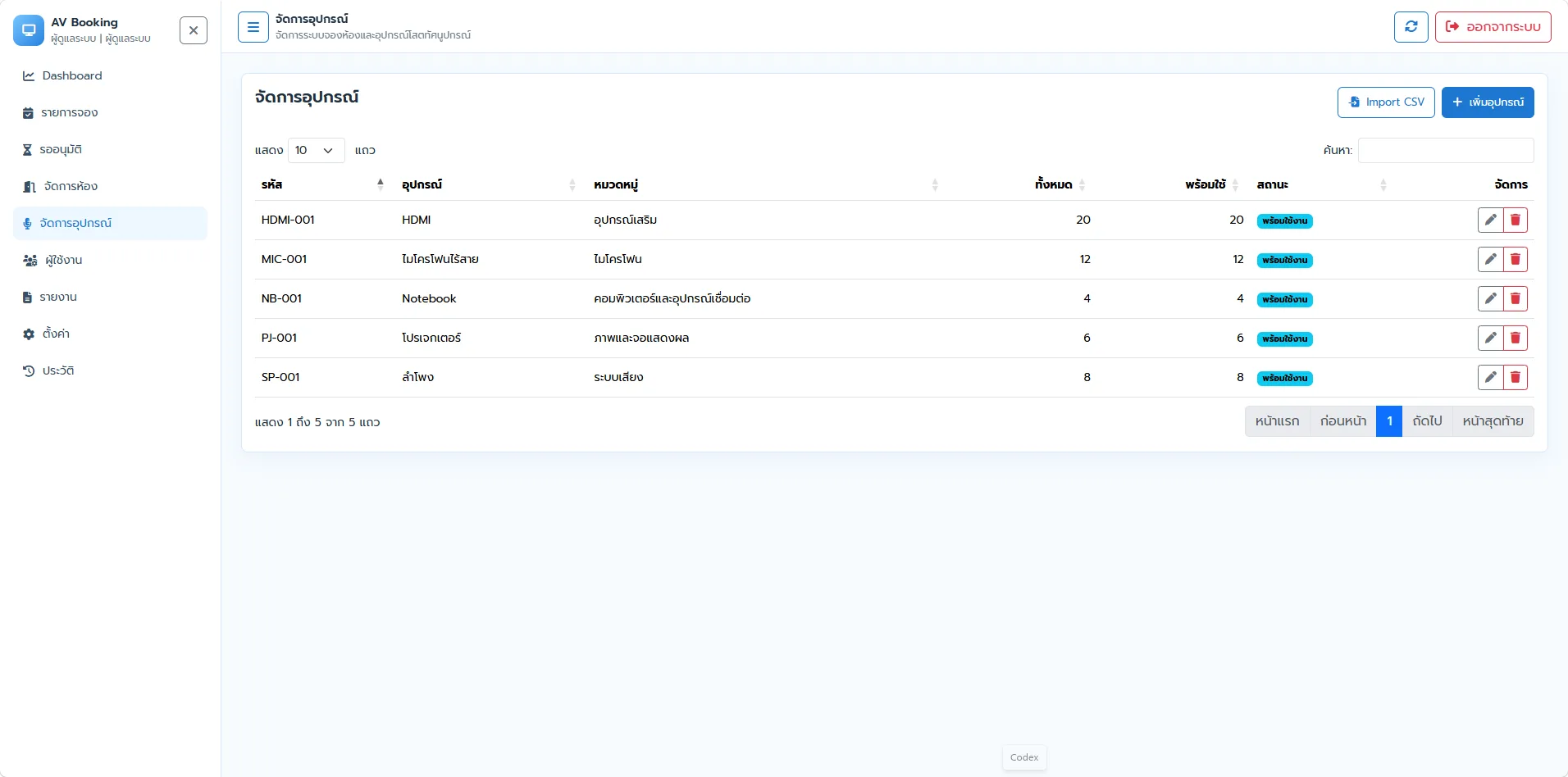
Task: Delete the MIC-001 equipment trash icon
Action: (1516, 259)
